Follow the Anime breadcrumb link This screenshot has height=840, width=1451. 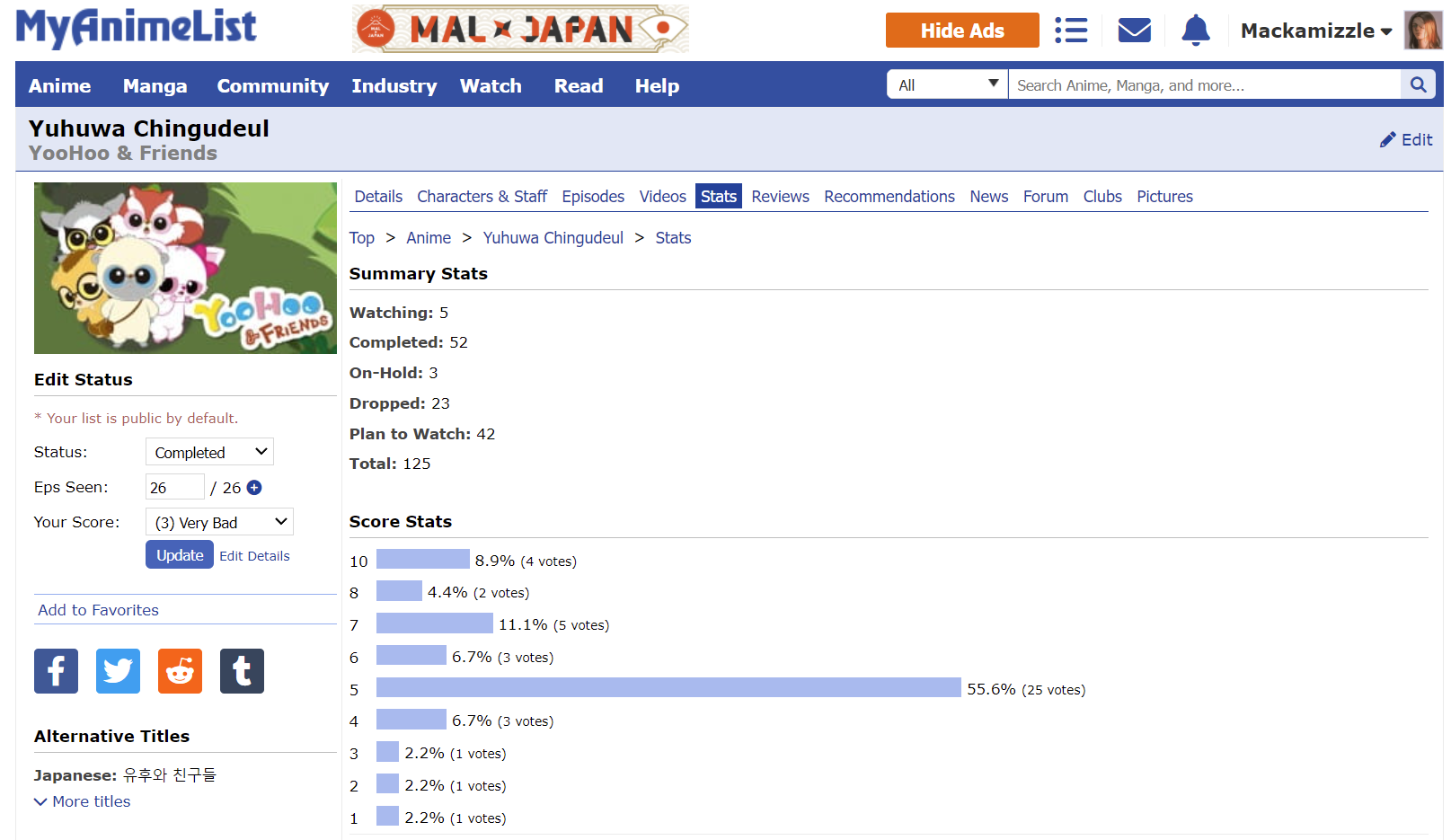click(x=429, y=238)
